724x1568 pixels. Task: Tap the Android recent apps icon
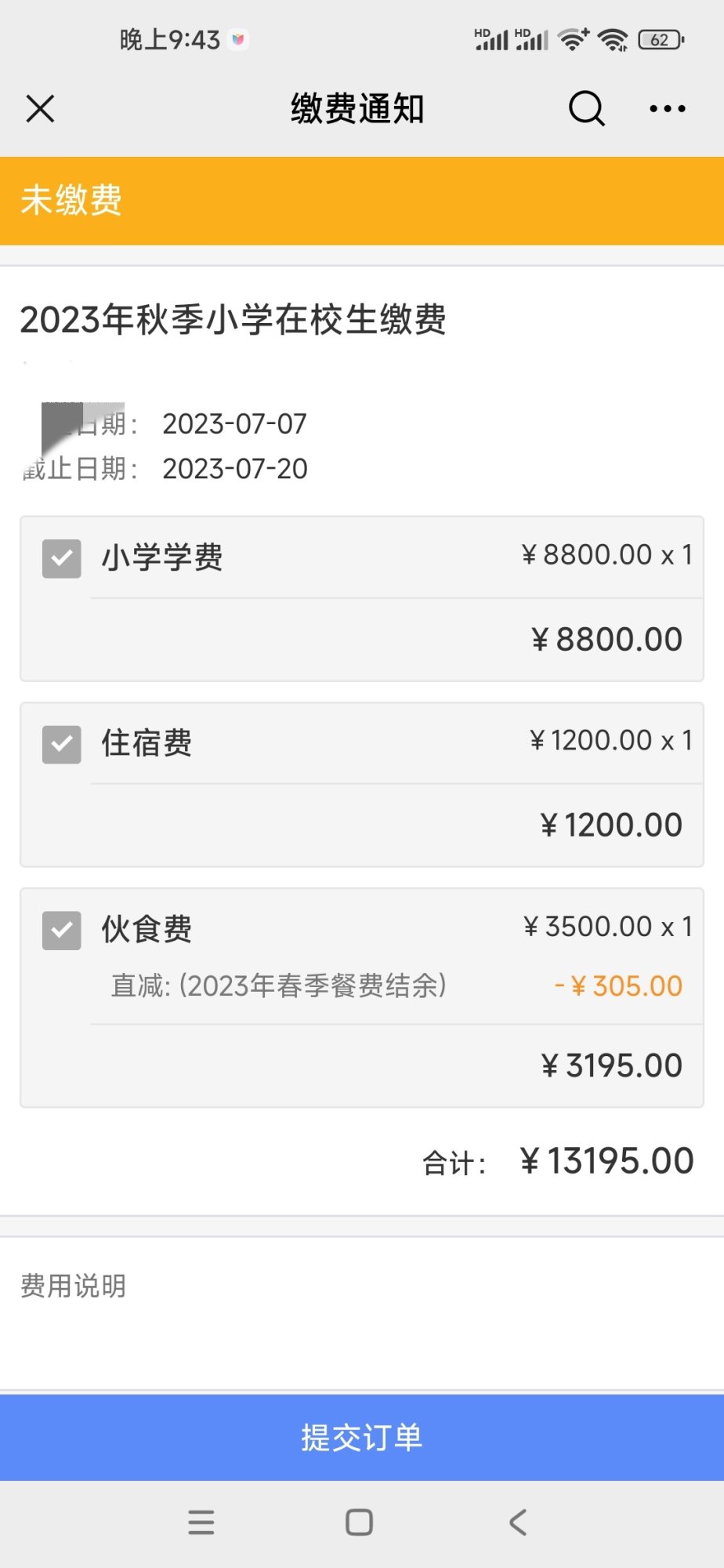click(x=201, y=1522)
